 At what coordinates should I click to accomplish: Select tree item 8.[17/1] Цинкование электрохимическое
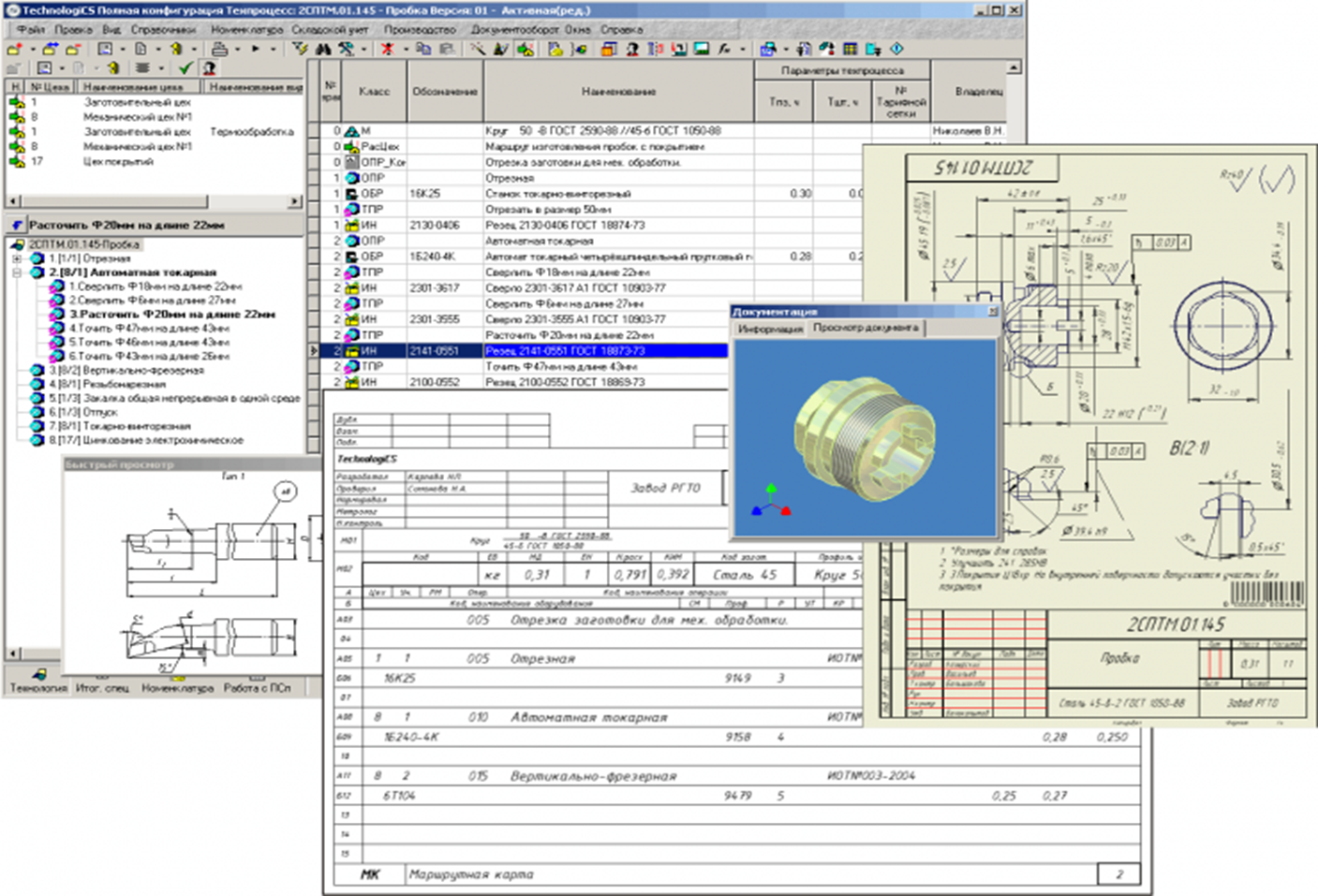pyautogui.click(x=145, y=440)
